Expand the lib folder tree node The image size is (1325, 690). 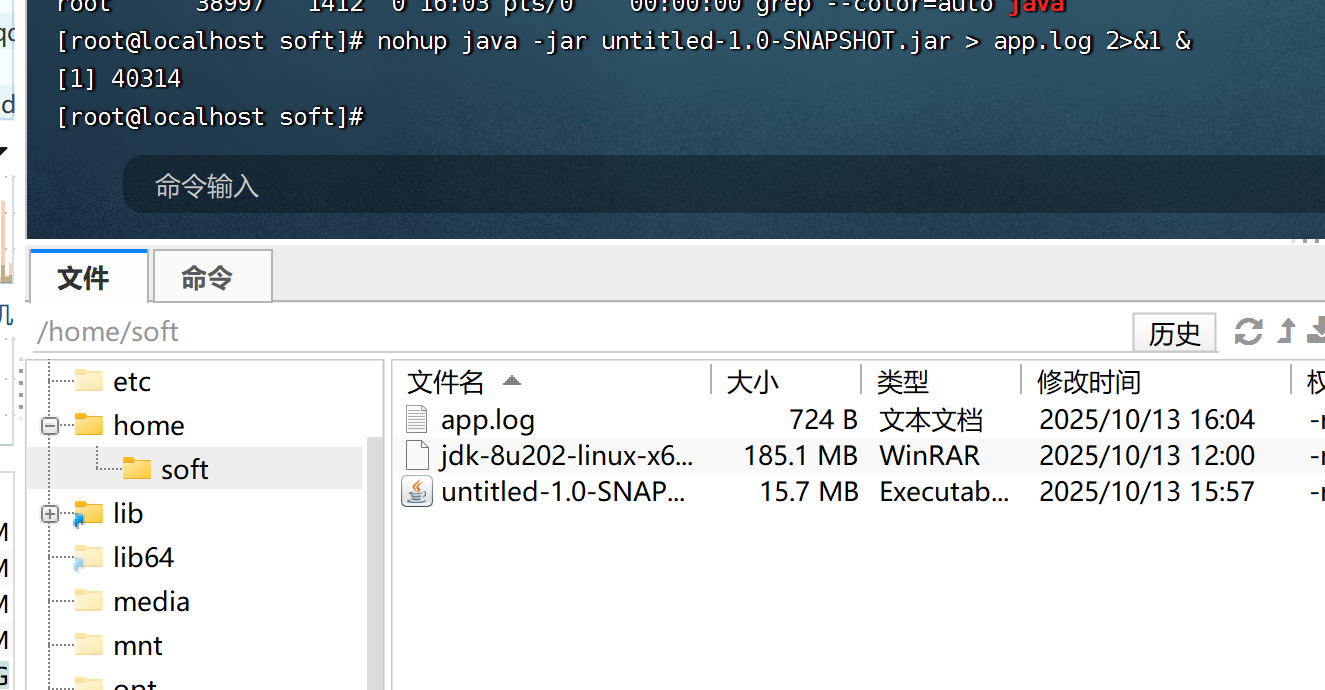[x=50, y=514]
